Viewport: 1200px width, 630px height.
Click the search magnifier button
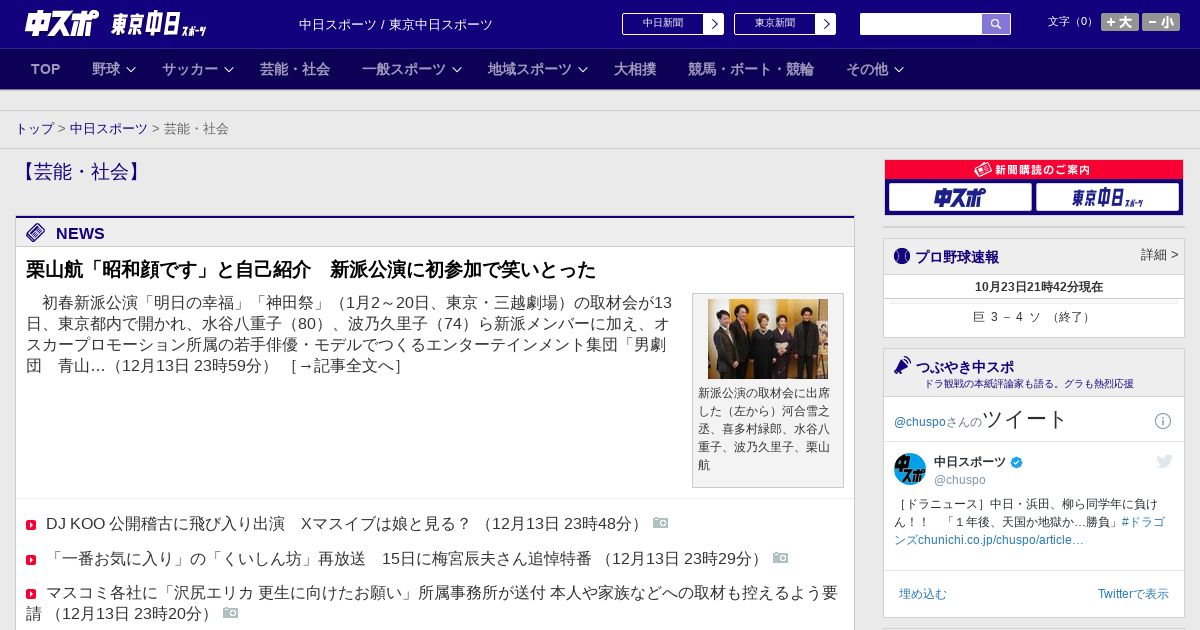click(x=996, y=24)
